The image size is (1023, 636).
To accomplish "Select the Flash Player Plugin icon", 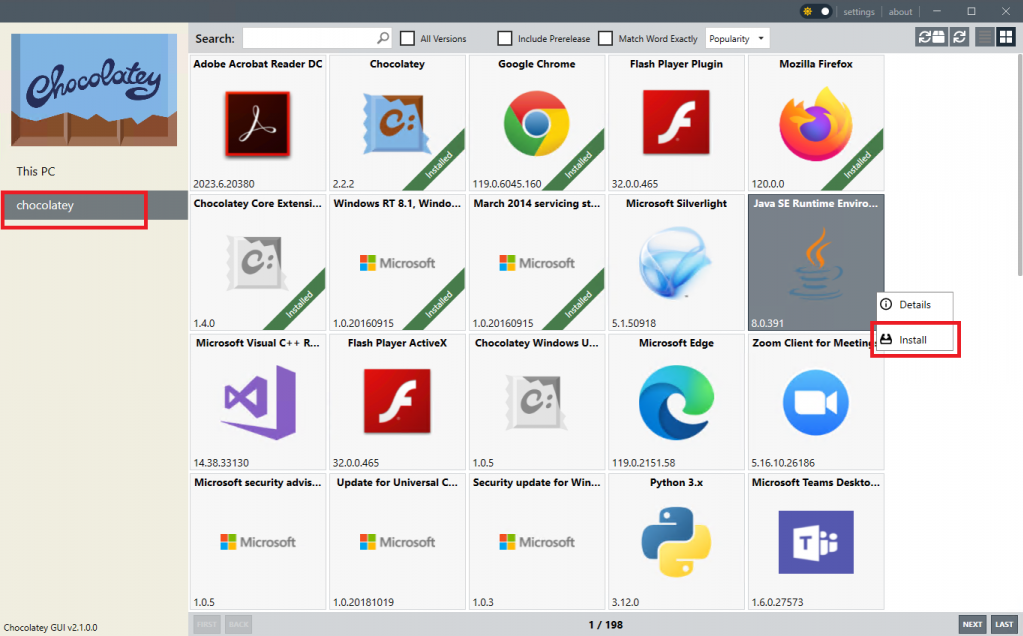I will tap(676, 123).
